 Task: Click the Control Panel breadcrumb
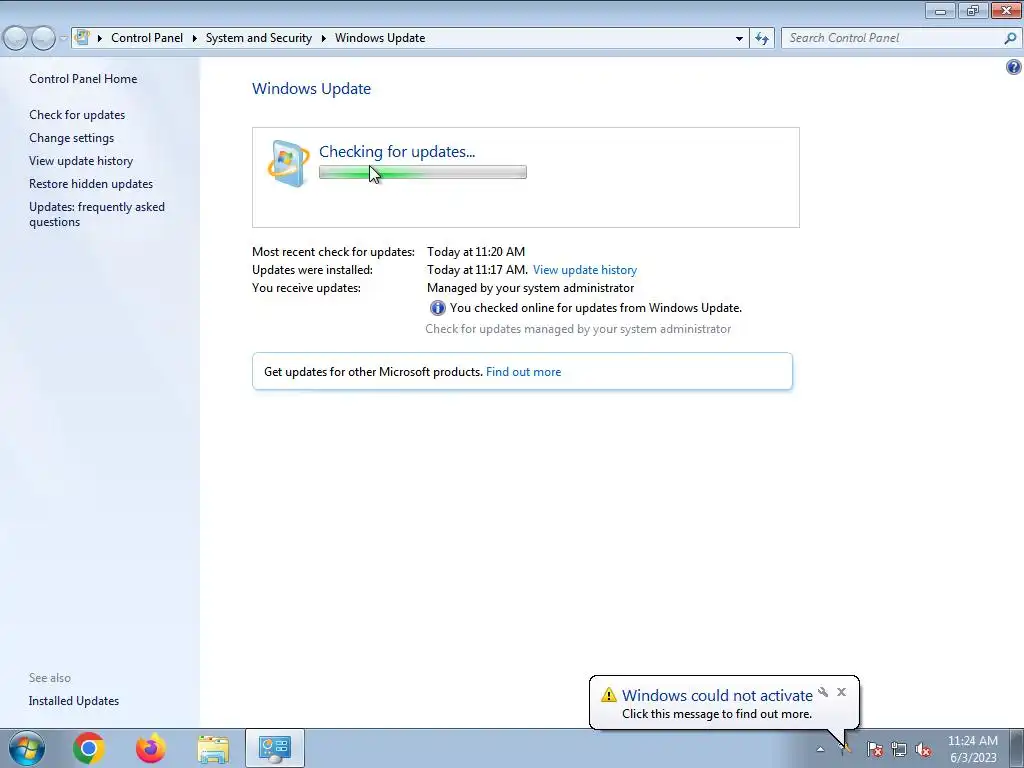click(x=147, y=38)
